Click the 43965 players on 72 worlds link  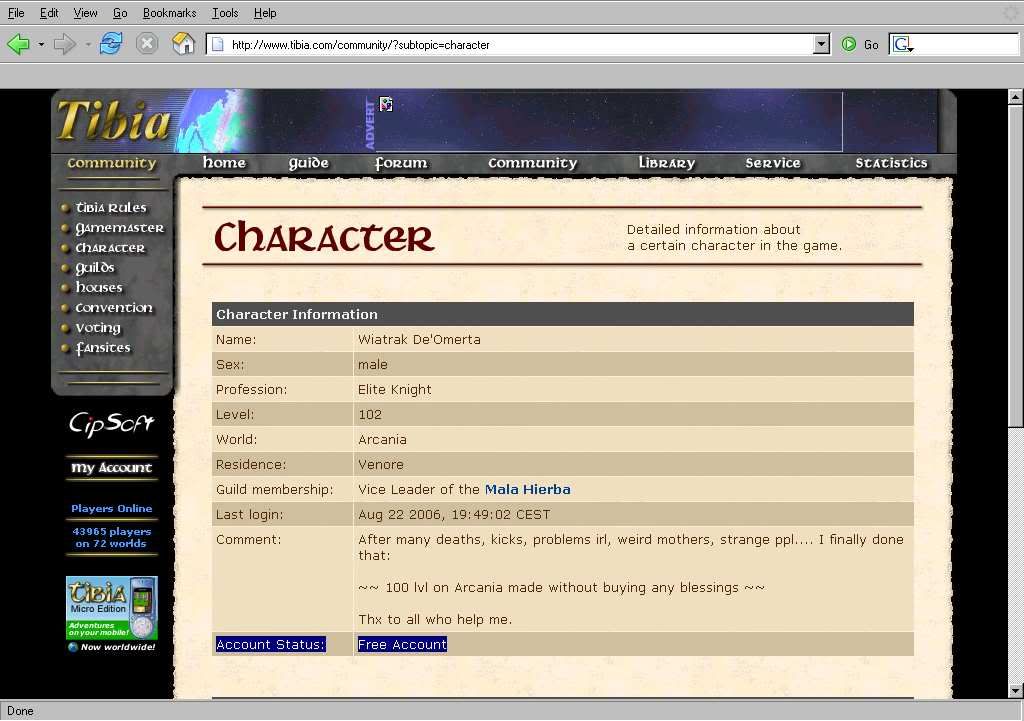[112, 537]
